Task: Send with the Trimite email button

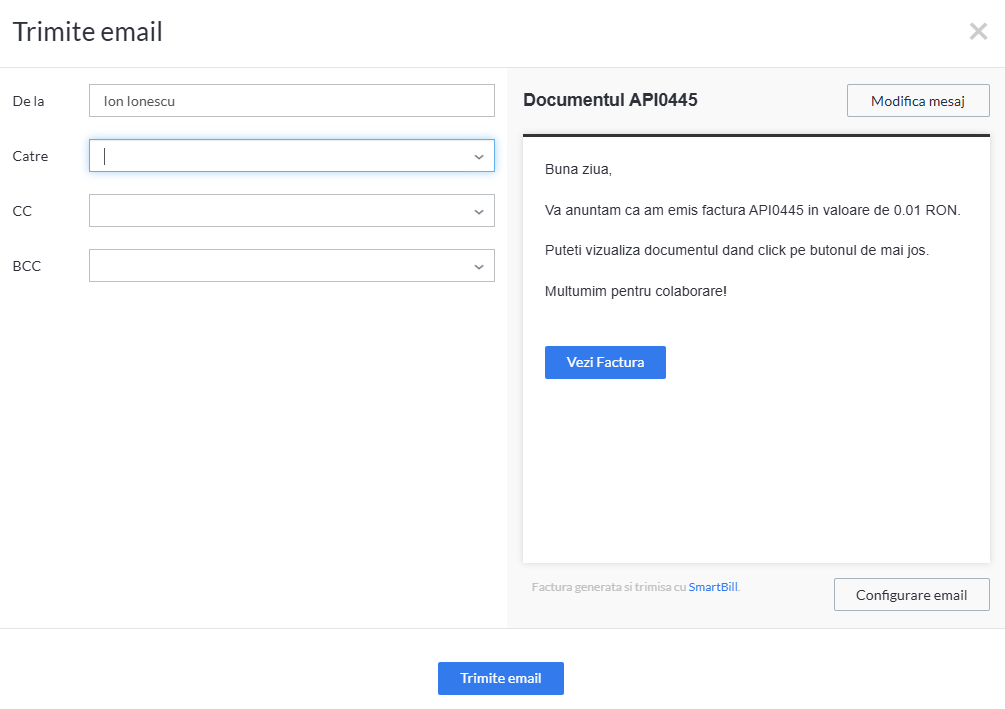Action: 500,678
